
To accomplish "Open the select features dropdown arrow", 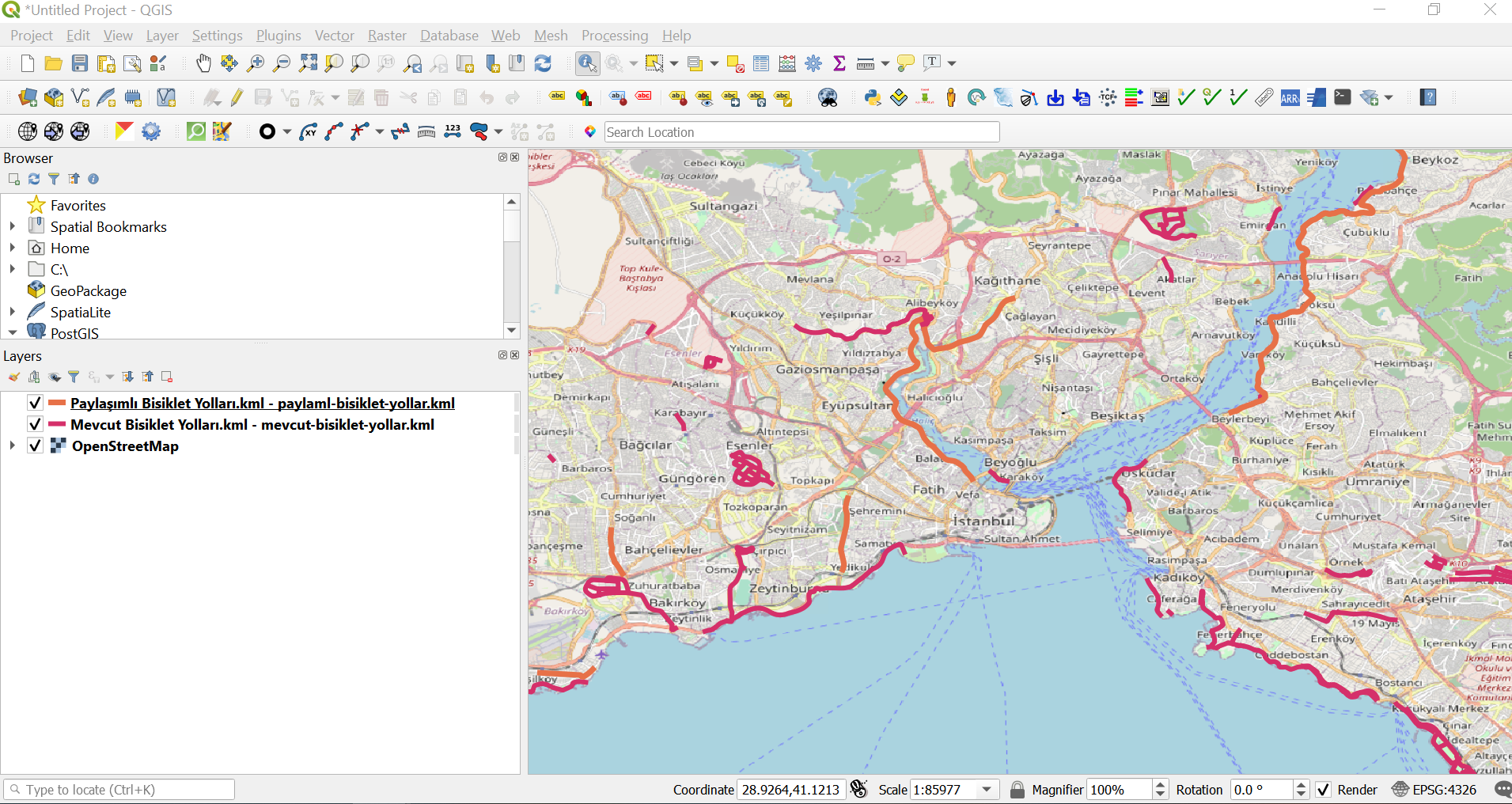I will 674,63.
